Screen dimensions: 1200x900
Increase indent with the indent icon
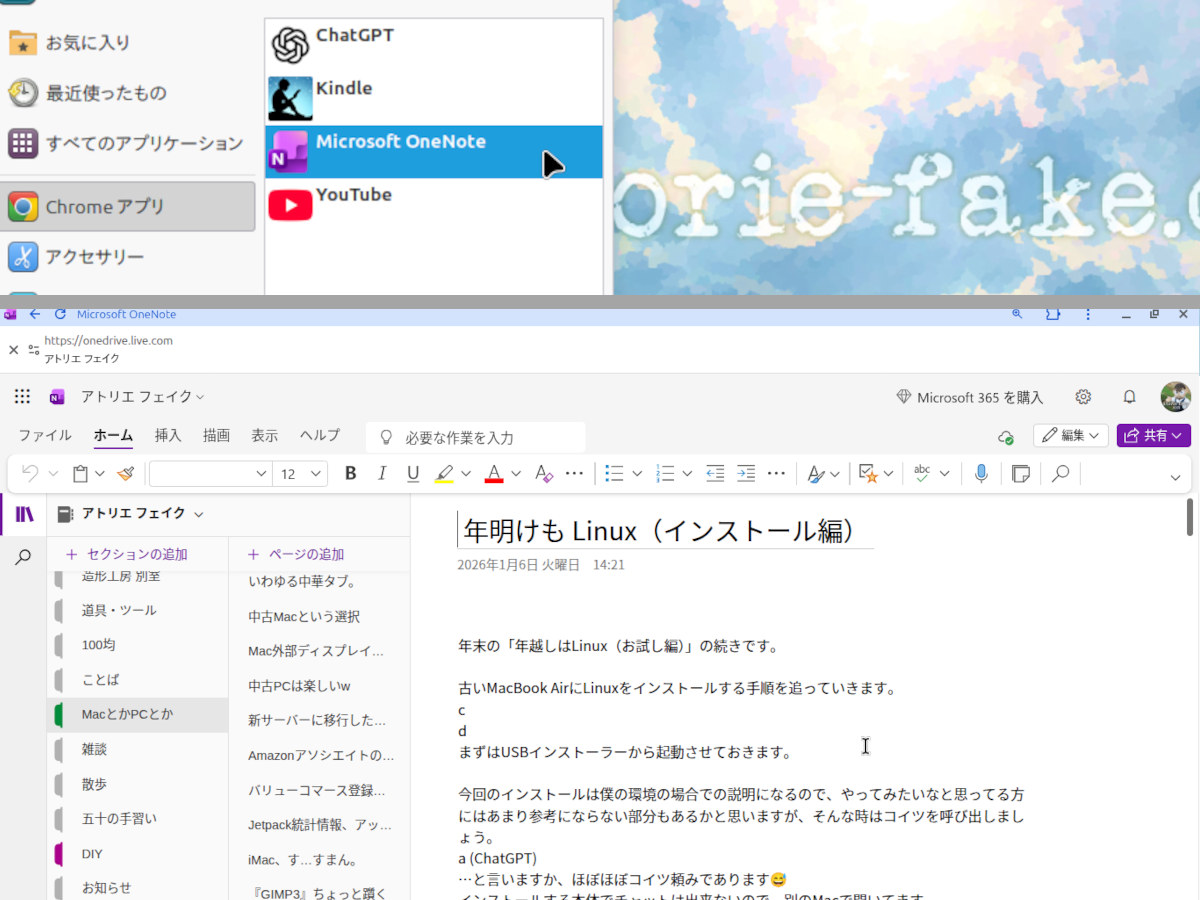[746, 473]
